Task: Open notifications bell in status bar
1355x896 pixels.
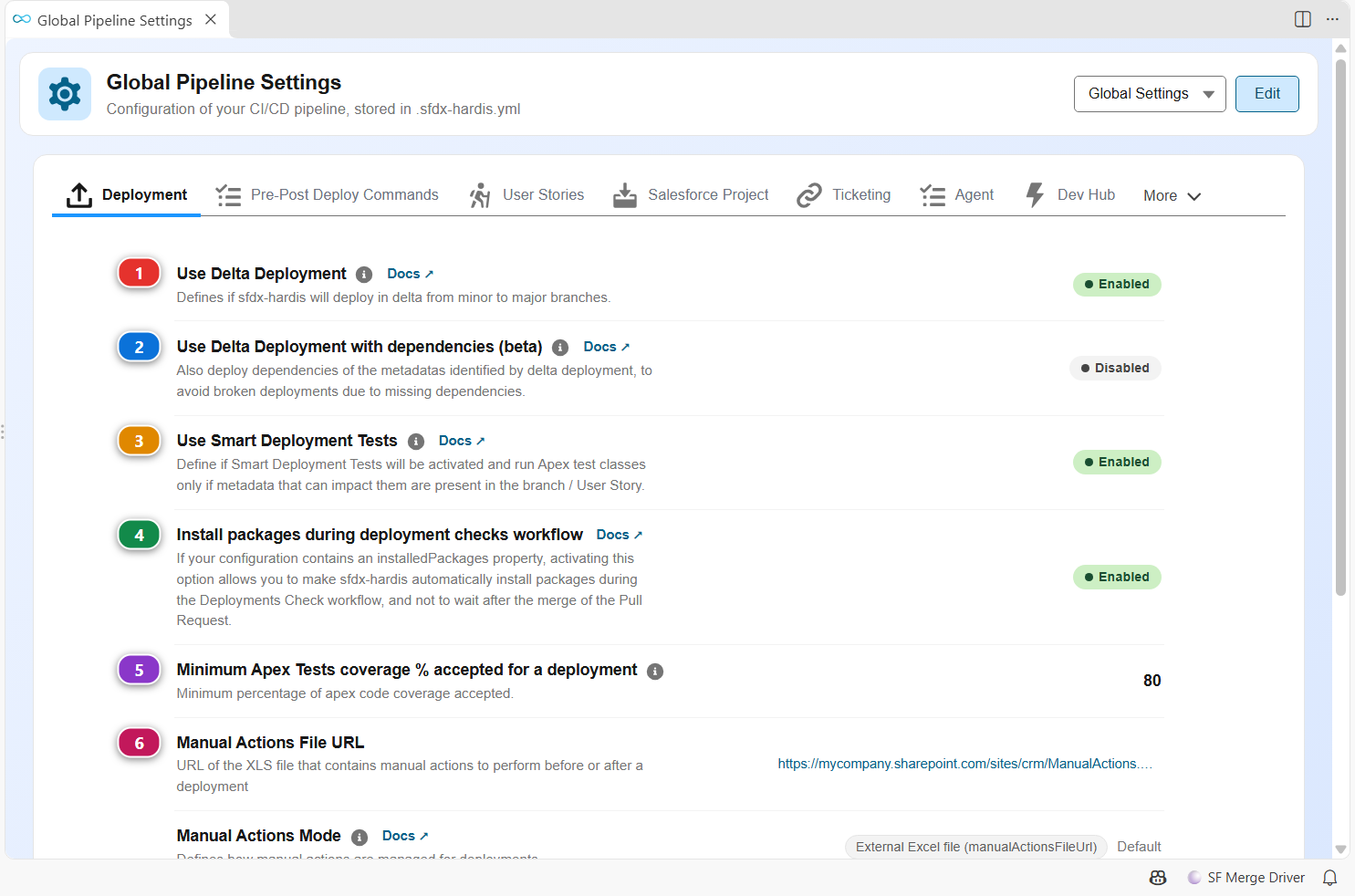Action: point(1330,878)
